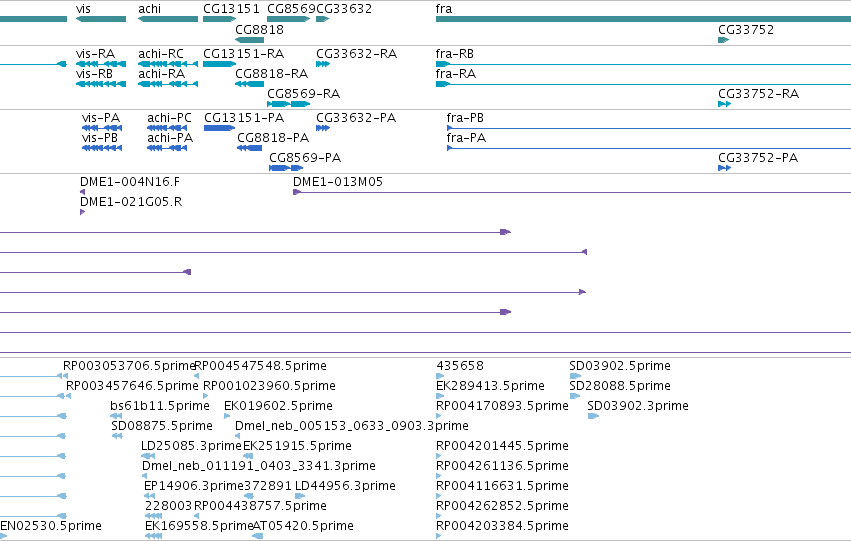Click EST EK251915.5prime
851x541 pixels.
(297, 446)
